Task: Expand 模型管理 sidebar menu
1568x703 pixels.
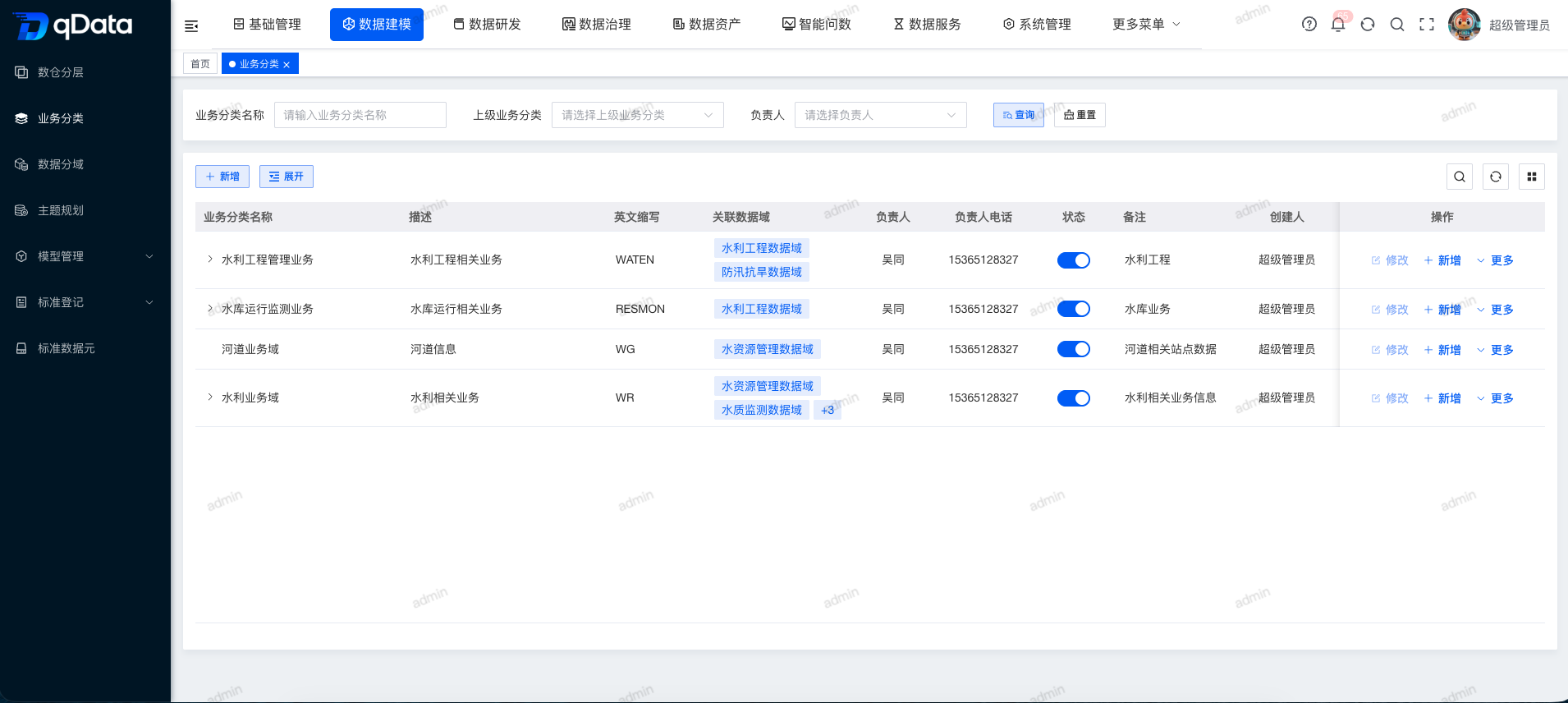Action: pos(85,256)
